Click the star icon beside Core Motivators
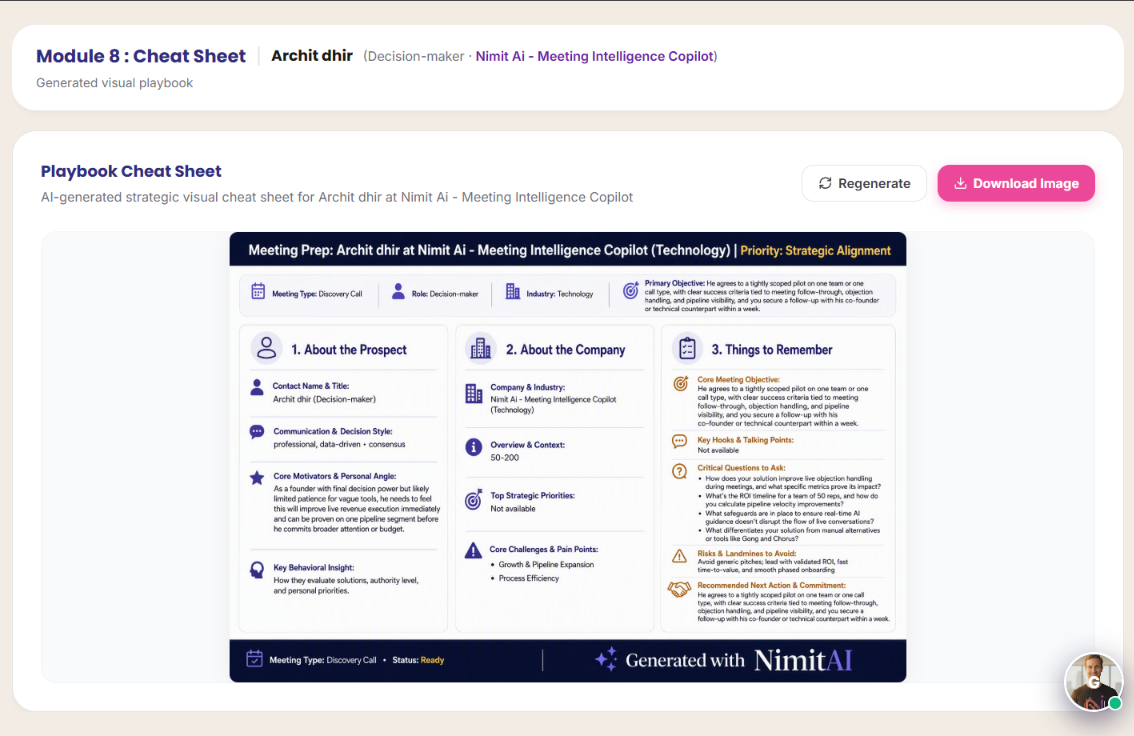 257,478
